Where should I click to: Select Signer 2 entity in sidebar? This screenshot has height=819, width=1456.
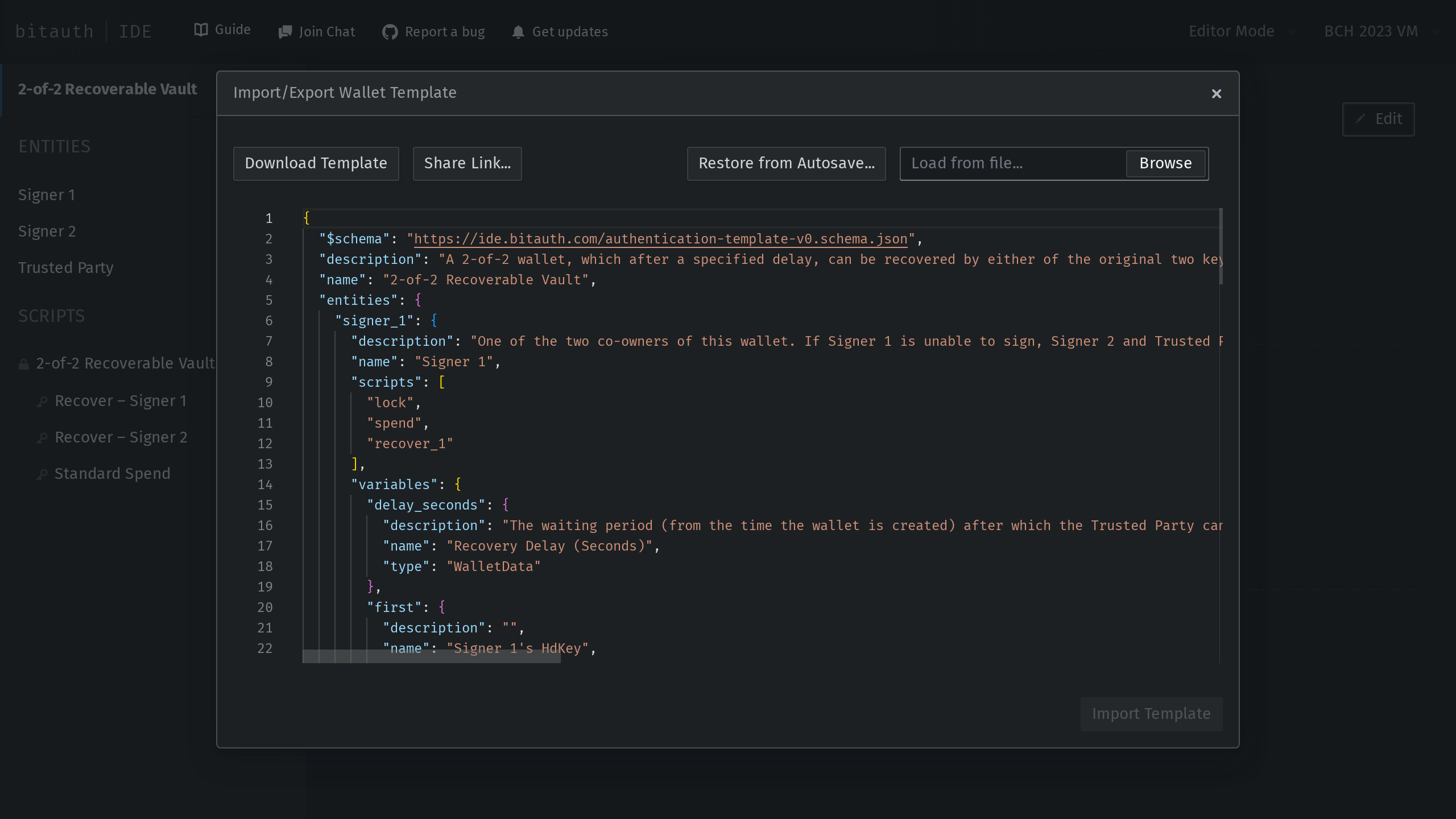[47, 231]
